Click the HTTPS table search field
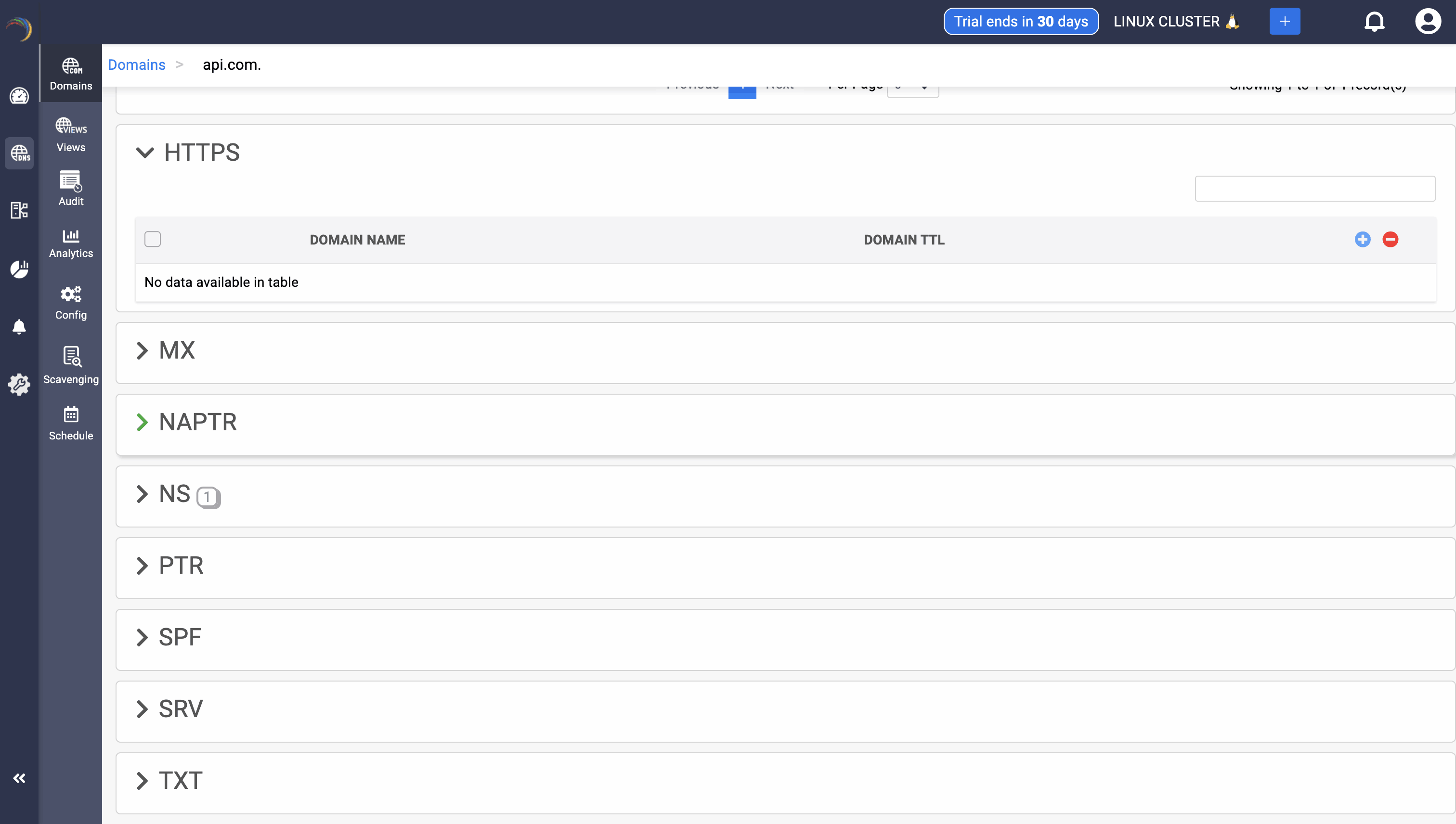Viewport: 1456px width, 824px height. (x=1314, y=189)
